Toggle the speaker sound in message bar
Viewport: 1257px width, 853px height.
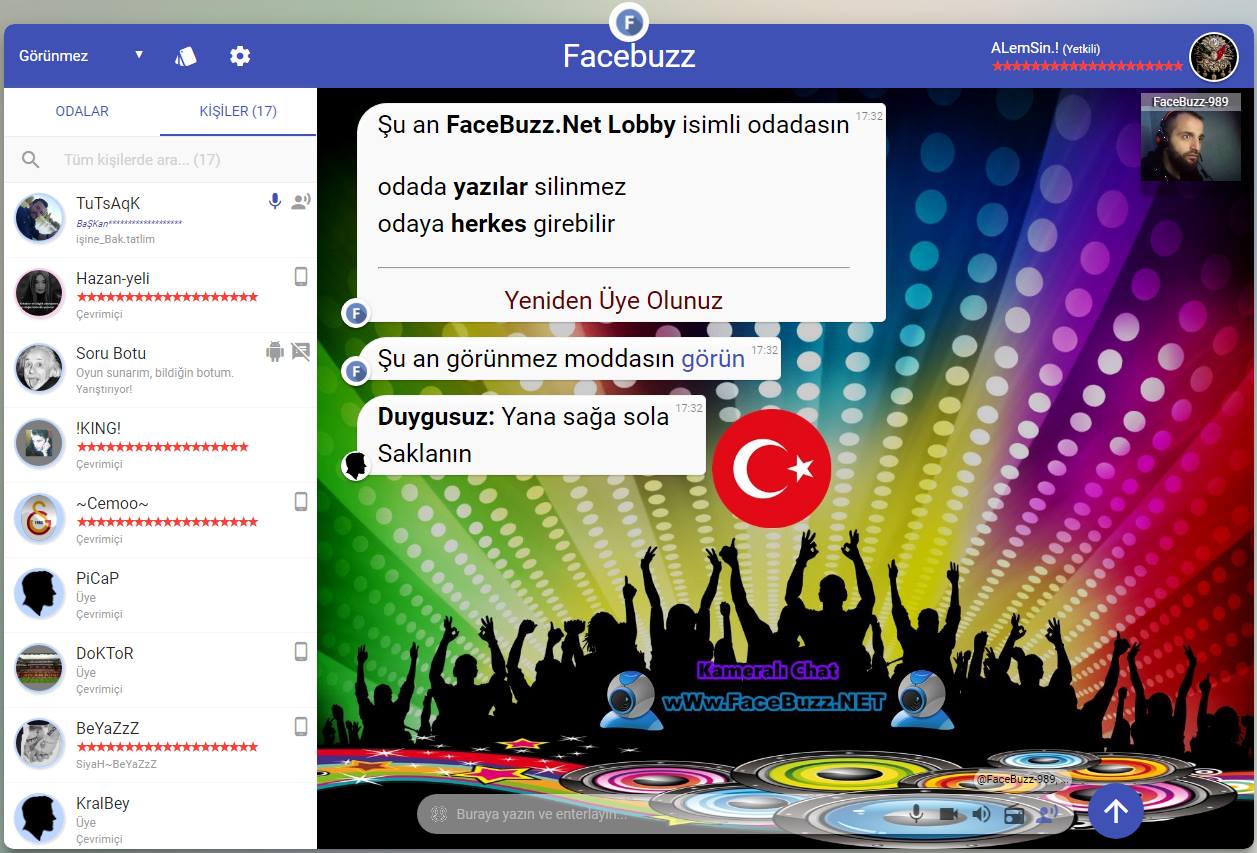click(x=981, y=813)
